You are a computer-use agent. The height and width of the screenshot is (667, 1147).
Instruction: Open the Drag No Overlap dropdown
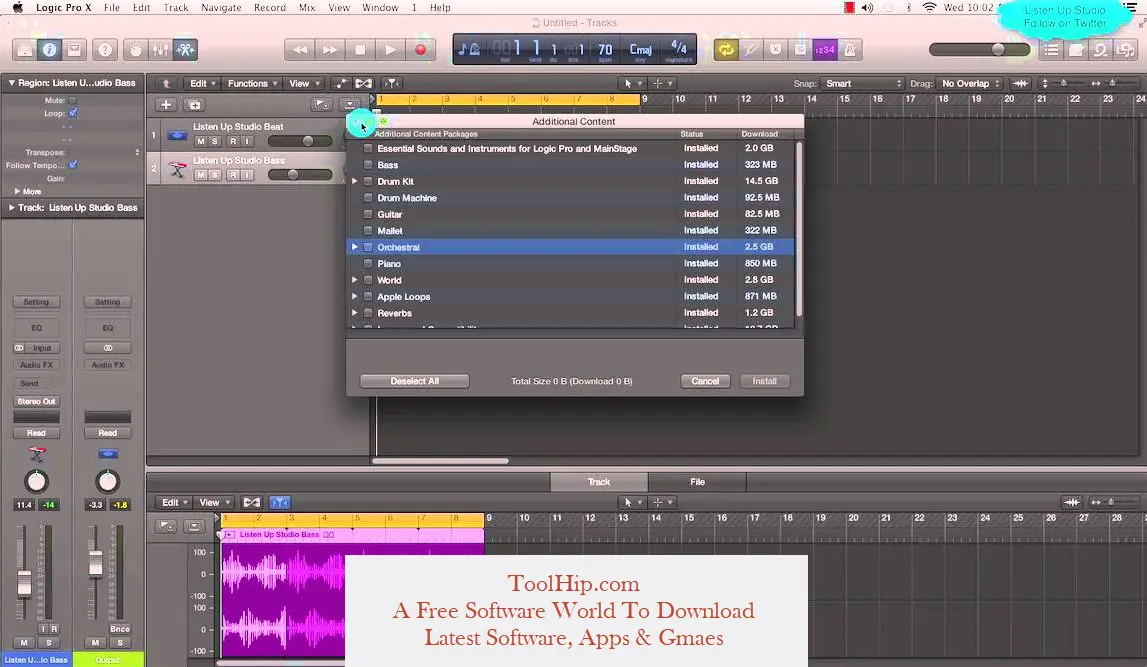pos(970,83)
